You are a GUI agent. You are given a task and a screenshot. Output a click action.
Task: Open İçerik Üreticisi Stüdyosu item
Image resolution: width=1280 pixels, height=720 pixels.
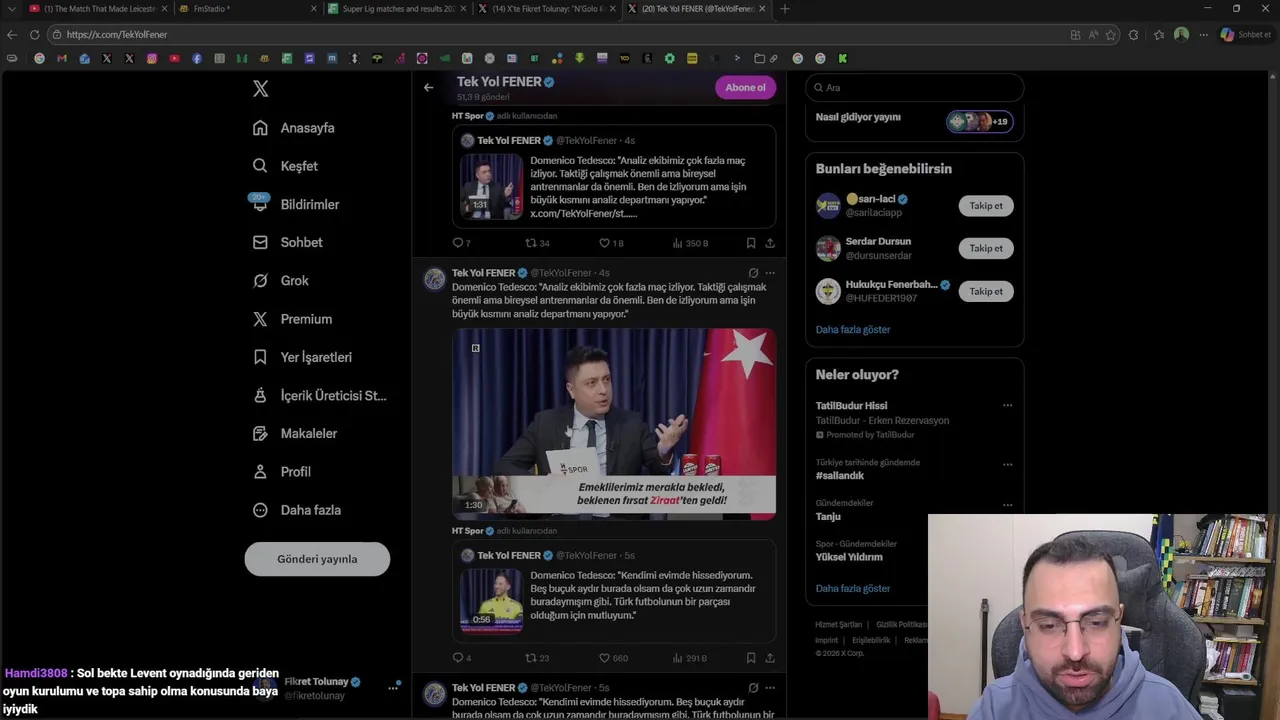point(319,395)
